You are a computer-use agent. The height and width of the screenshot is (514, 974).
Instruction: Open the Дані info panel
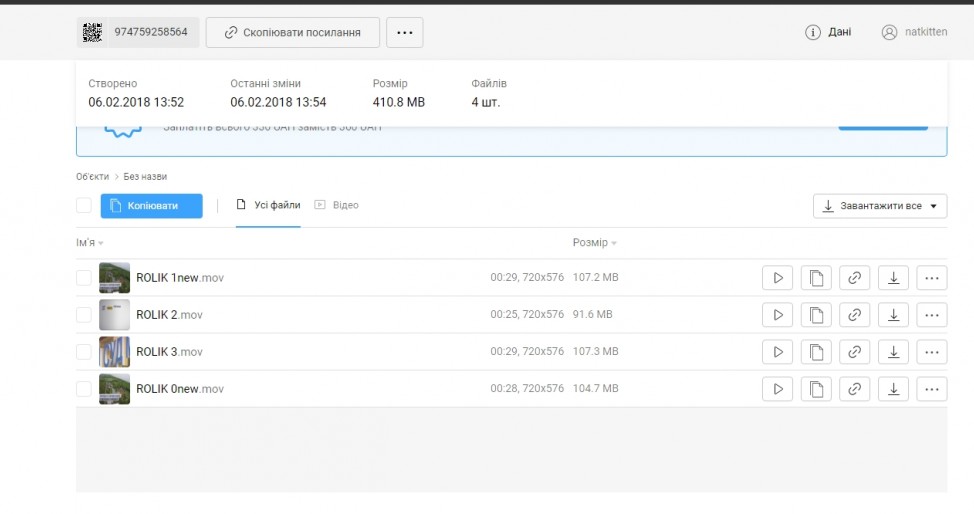829,32
